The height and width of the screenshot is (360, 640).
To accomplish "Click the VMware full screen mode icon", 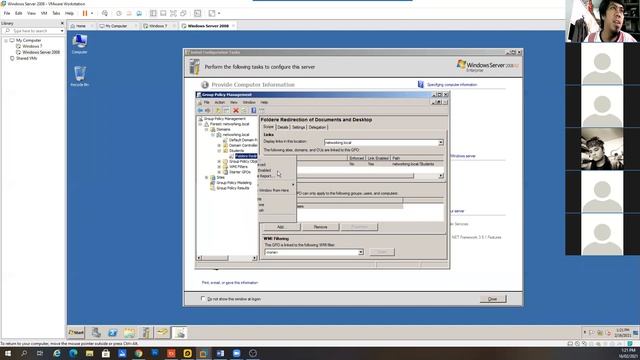I will 173,13.
